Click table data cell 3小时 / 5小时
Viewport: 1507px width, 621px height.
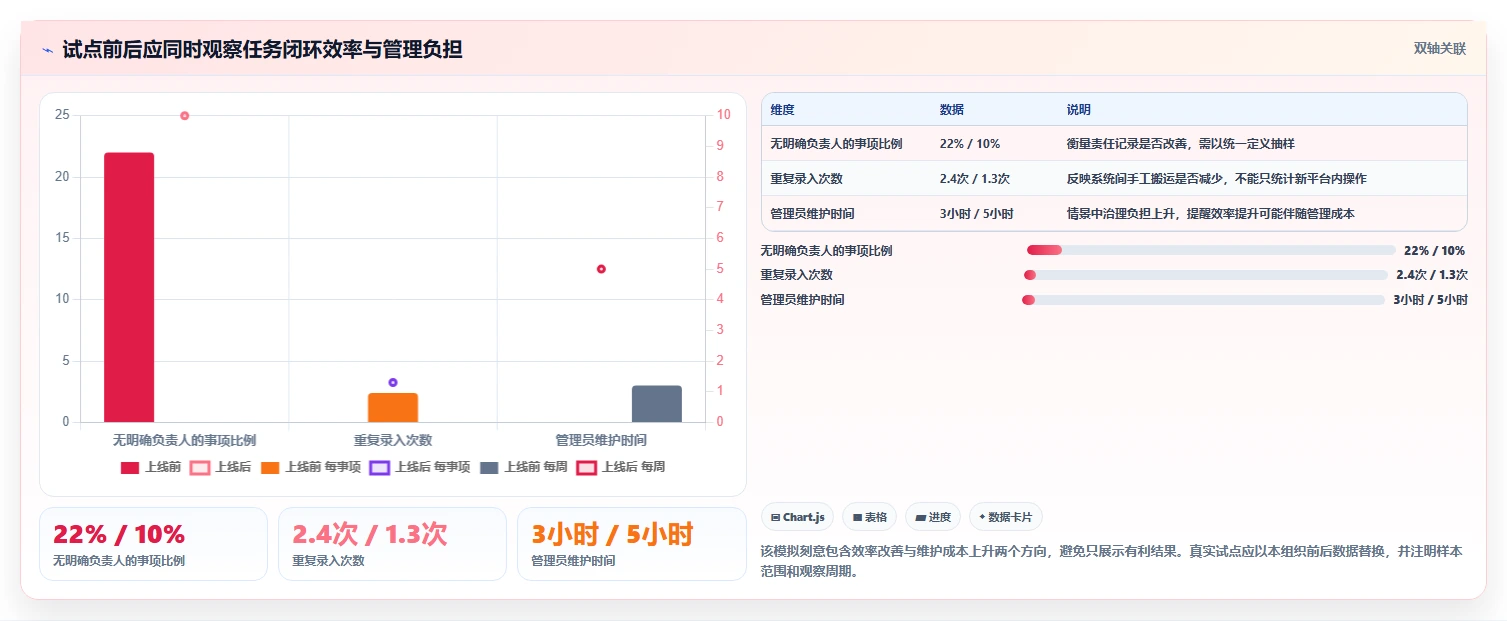[x=976, y=214]
